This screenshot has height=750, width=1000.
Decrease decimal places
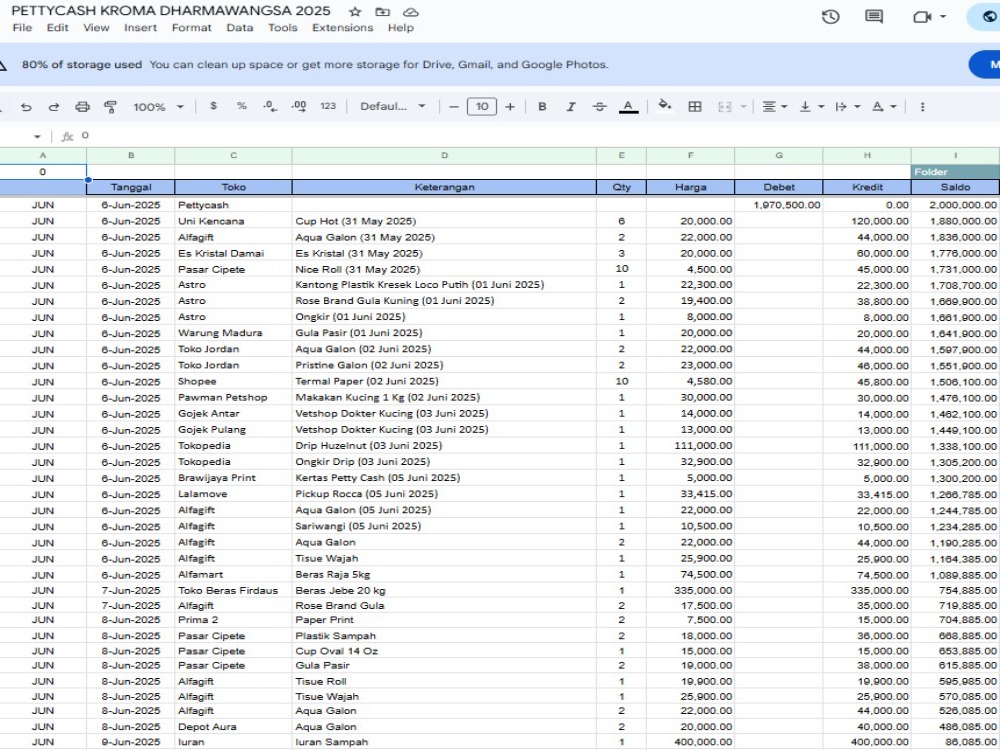pyautogui.click(x=270, y=107)
